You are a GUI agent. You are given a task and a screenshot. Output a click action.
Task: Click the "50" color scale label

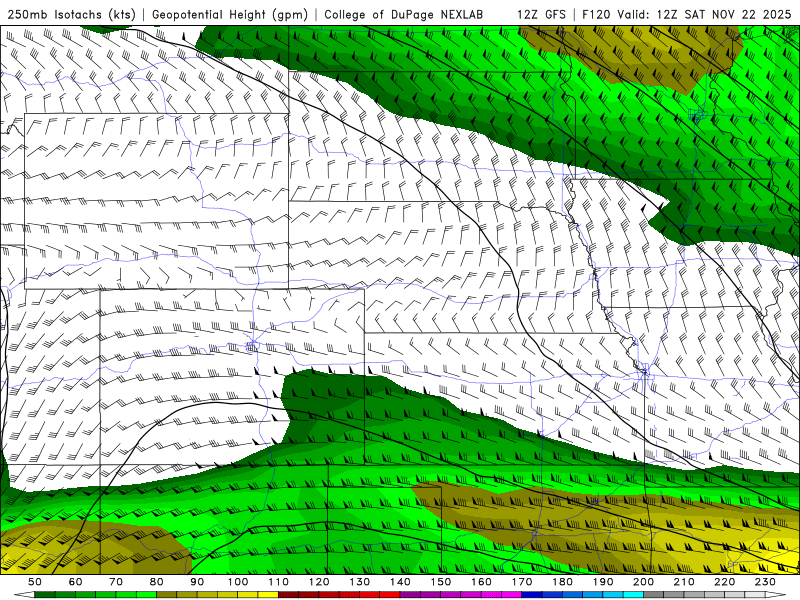click(x=35, y=582)
